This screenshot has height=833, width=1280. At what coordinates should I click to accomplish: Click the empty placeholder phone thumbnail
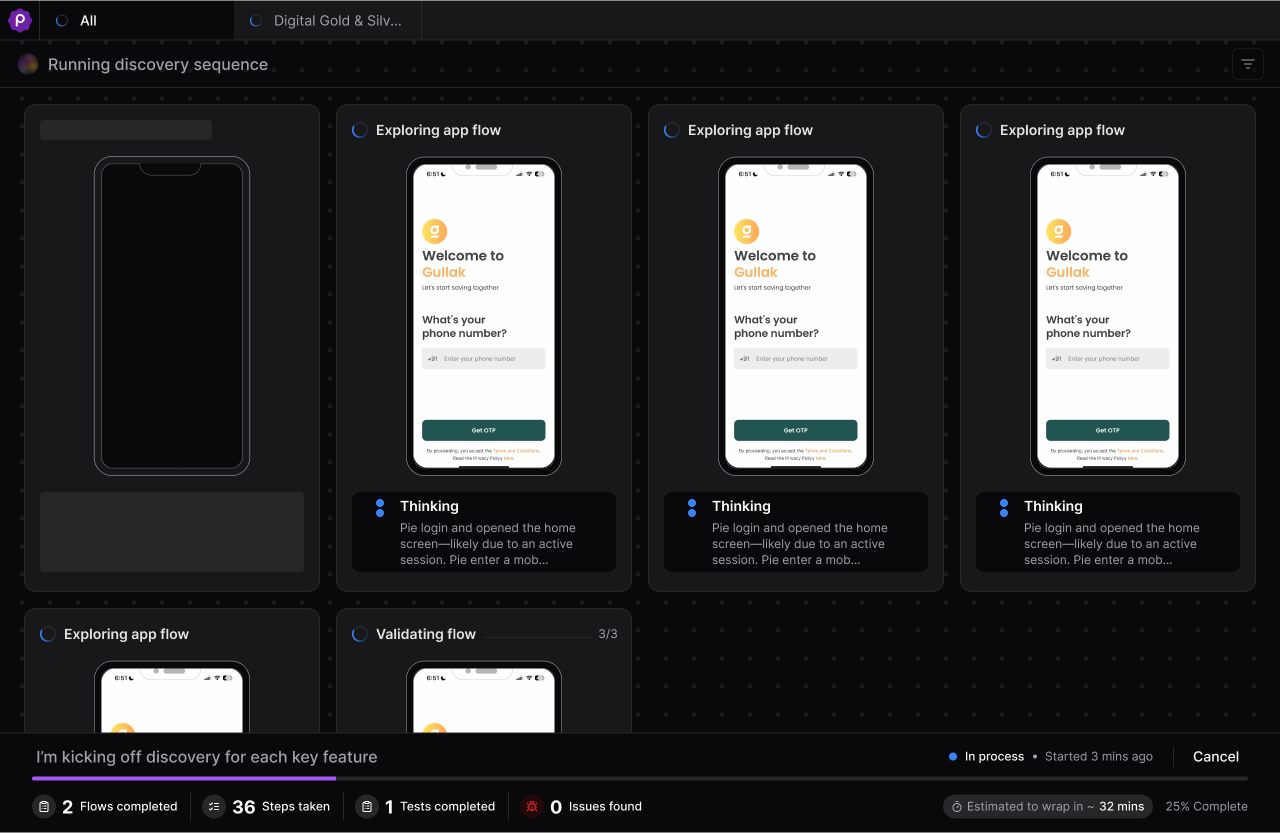click(172, 316)
